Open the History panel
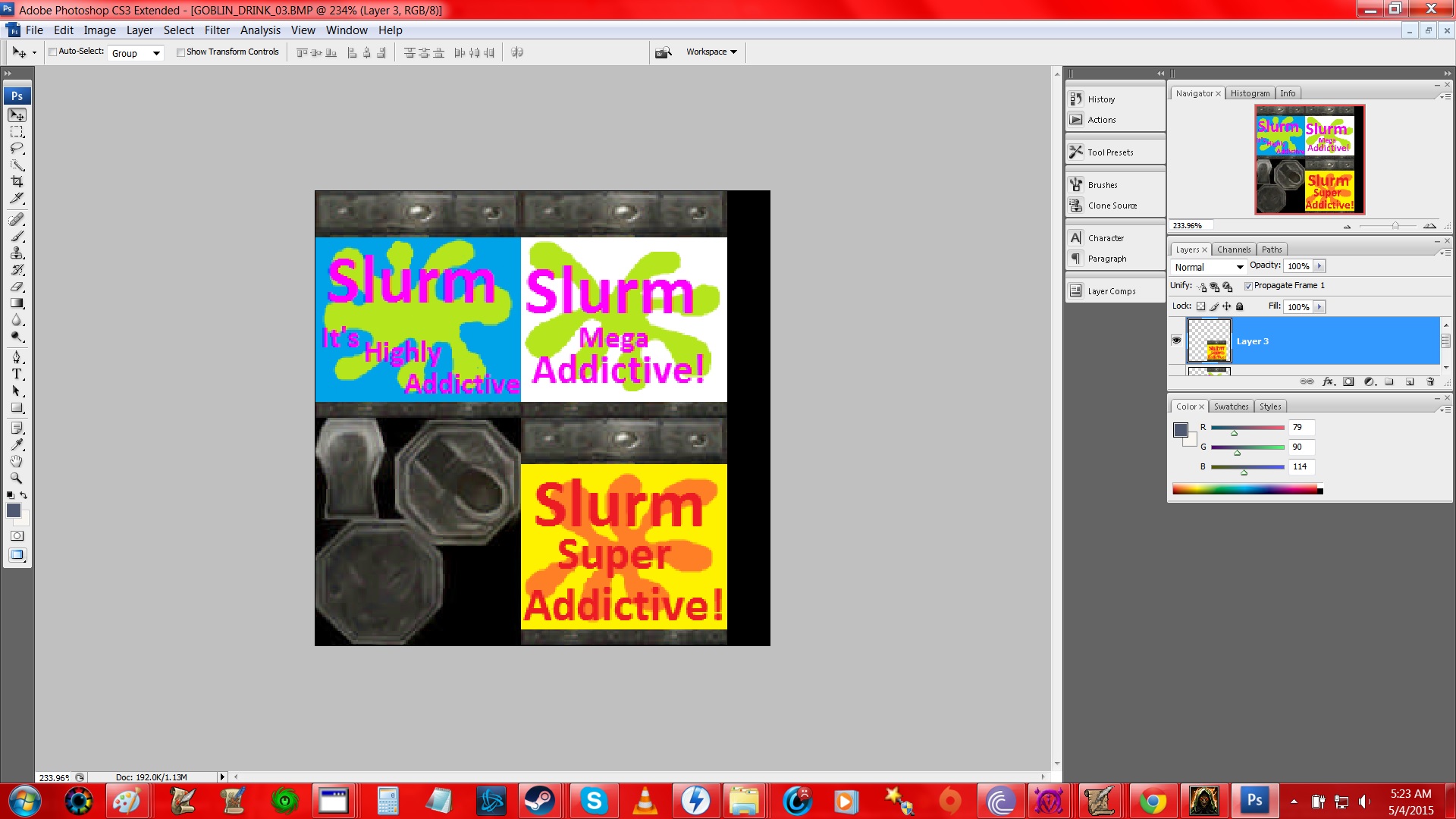Screen dimensions: 1456x819 point(1116,99)
